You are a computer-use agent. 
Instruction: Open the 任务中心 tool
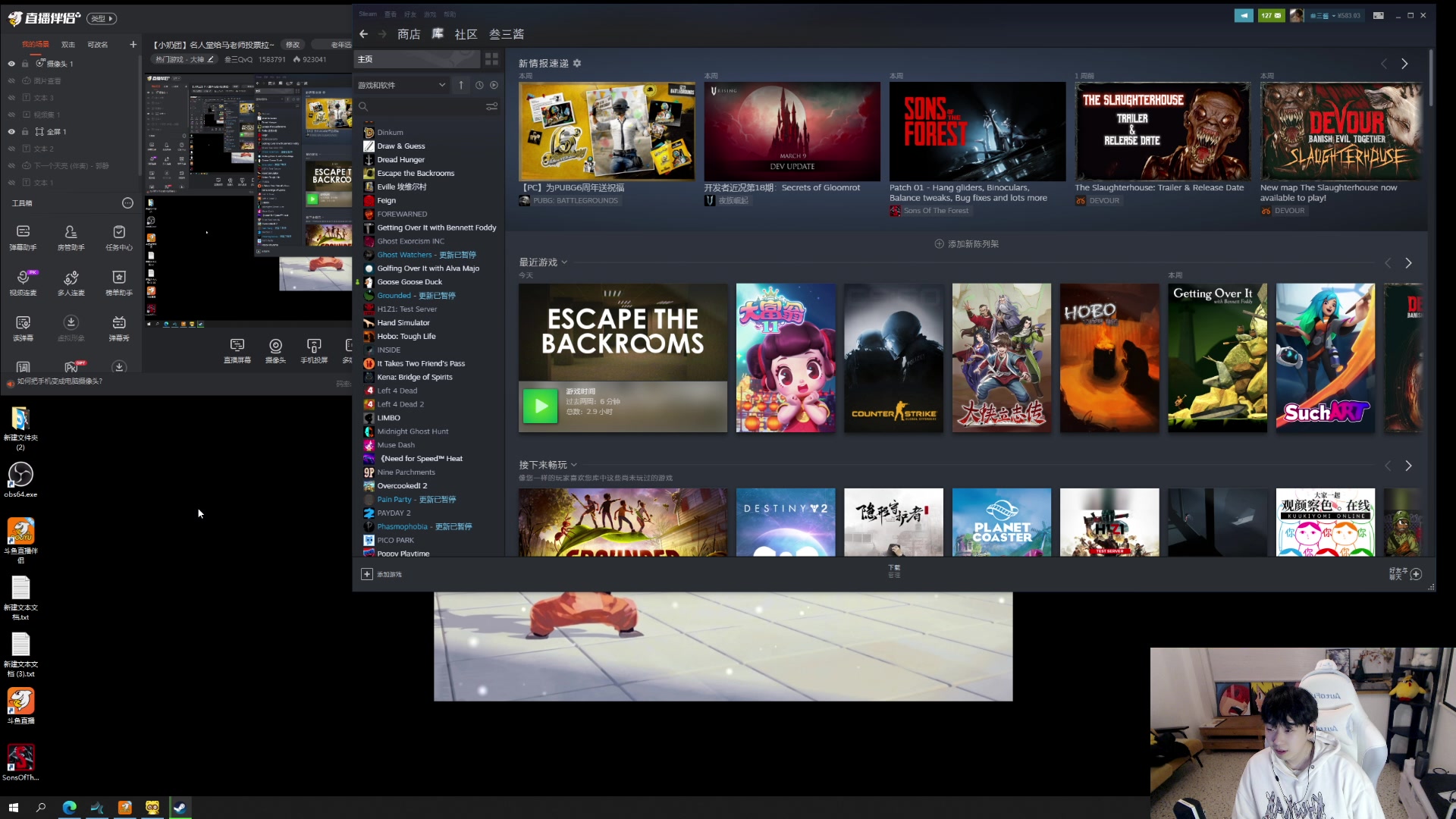(x=118, y=232)
